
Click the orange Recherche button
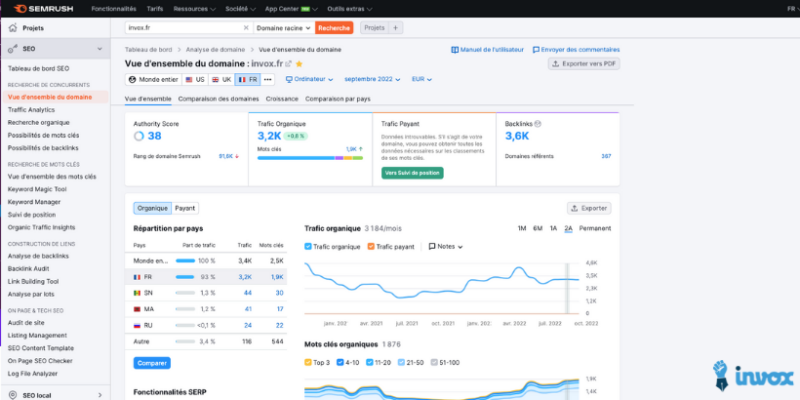pos(334,28)
